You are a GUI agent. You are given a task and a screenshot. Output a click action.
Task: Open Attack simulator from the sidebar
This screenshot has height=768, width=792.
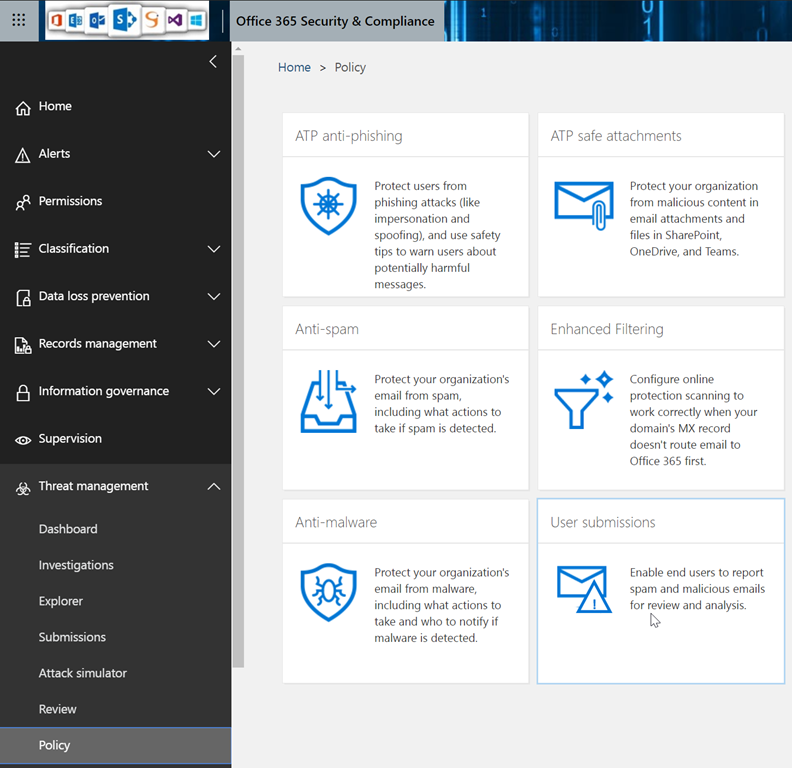click(x=82, y=673)
